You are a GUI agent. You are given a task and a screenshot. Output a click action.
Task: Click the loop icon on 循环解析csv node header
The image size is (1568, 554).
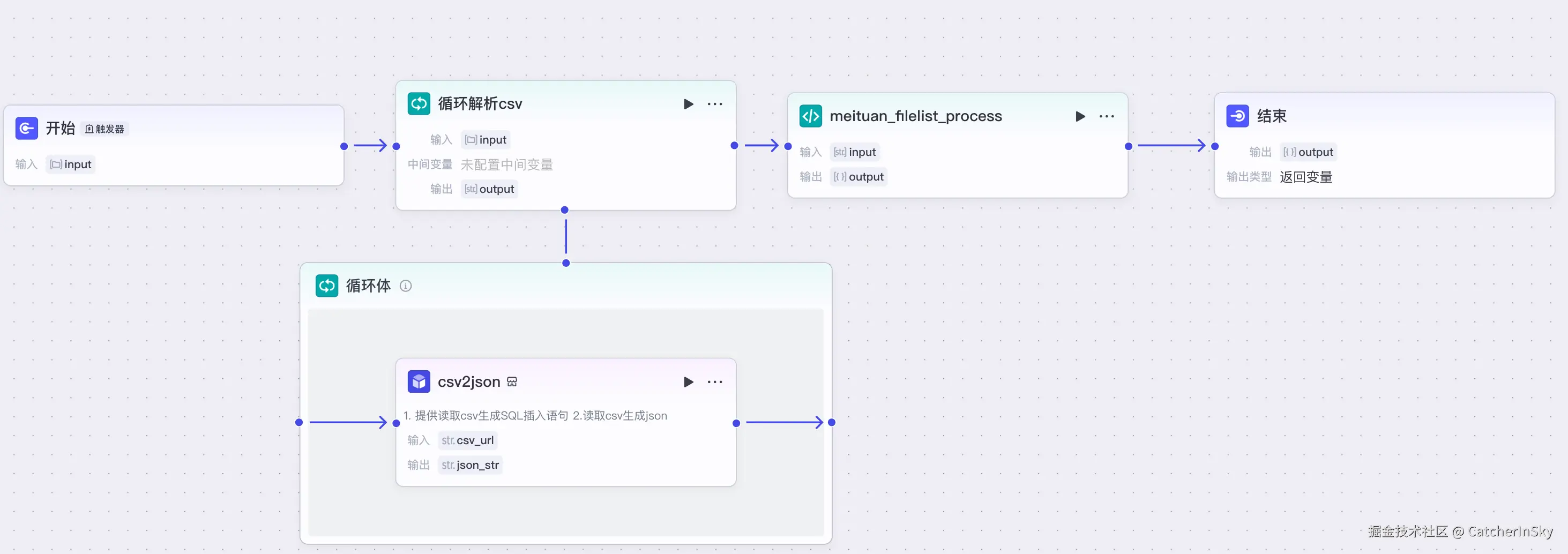pyautogui.click(x=419, y=103)
